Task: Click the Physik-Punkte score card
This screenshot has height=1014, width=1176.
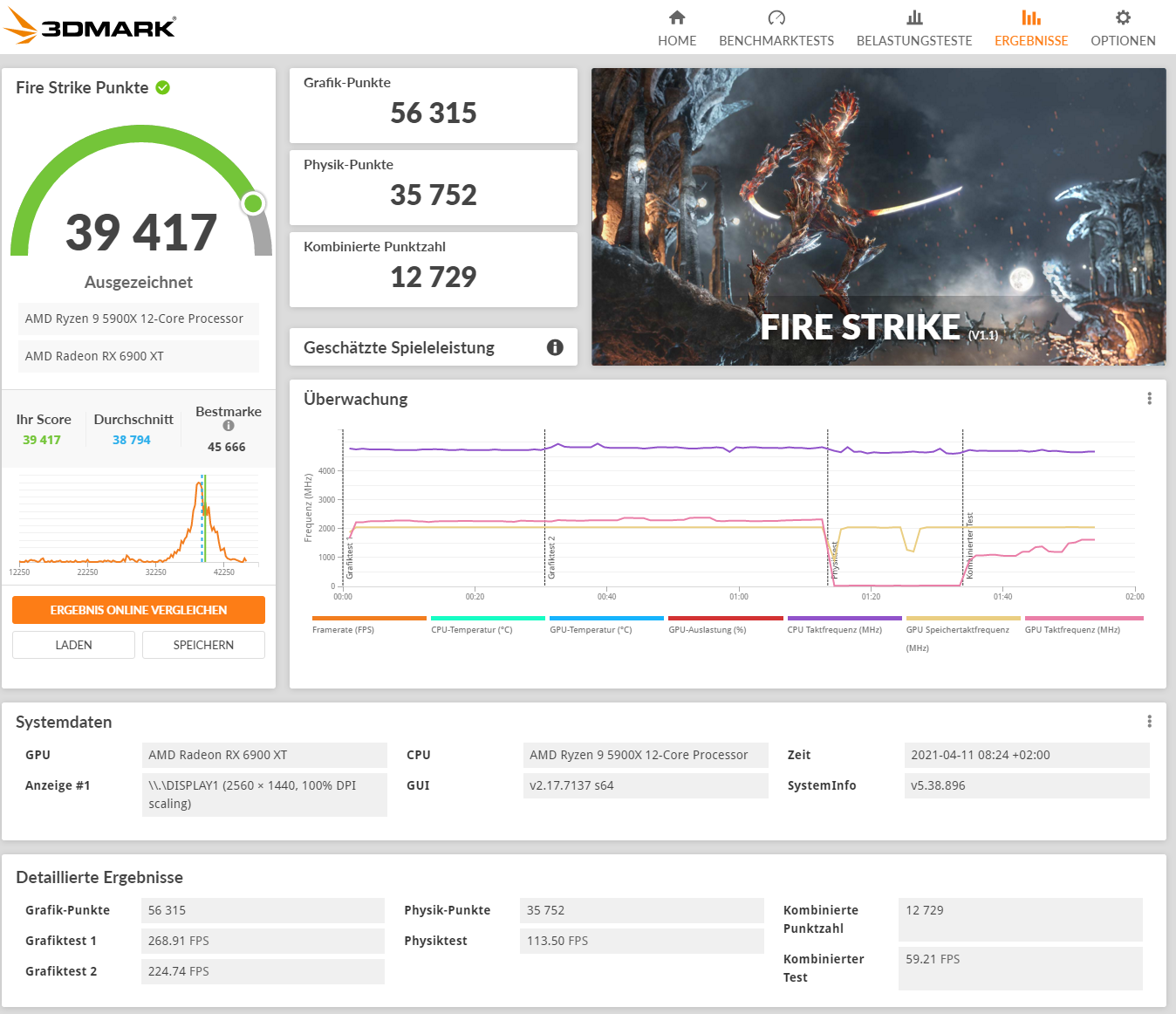Action: [434, 188]
